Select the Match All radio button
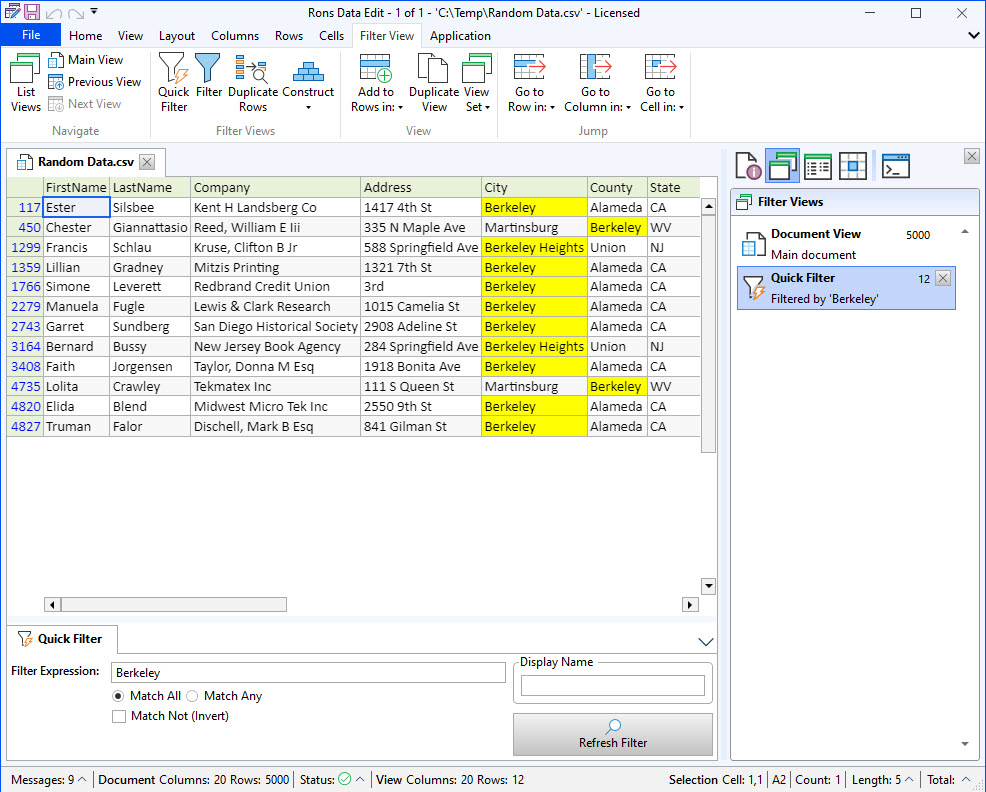986x792 pixels. point(118,696)
